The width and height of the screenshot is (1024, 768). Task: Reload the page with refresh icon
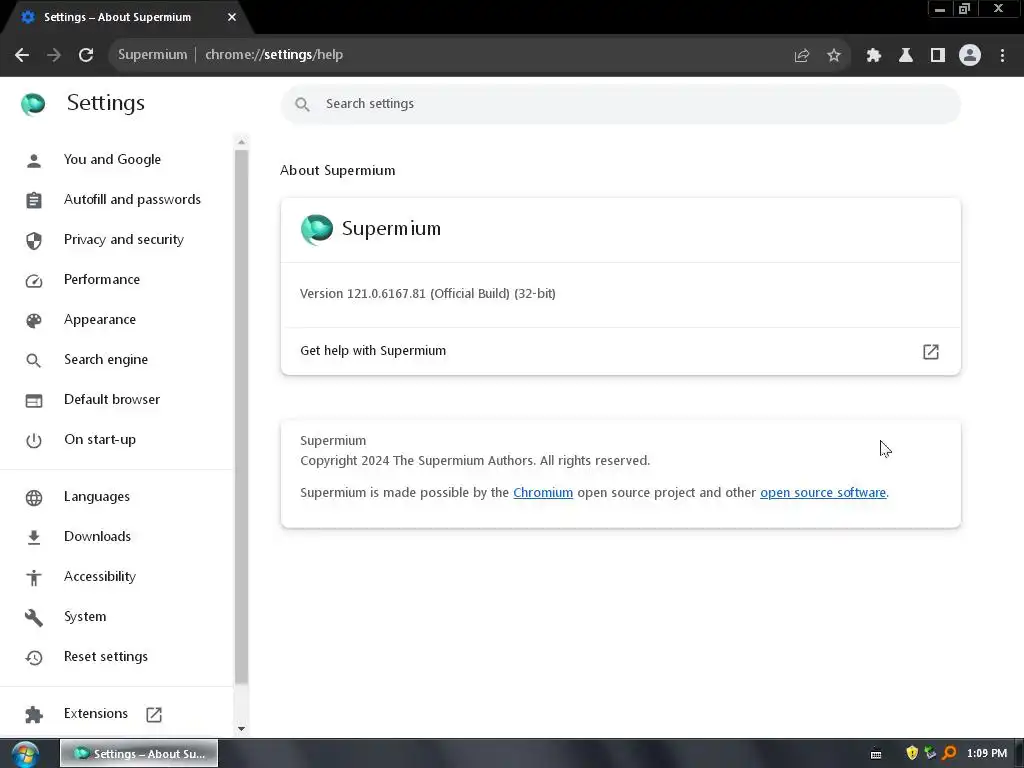pos(86,55)
